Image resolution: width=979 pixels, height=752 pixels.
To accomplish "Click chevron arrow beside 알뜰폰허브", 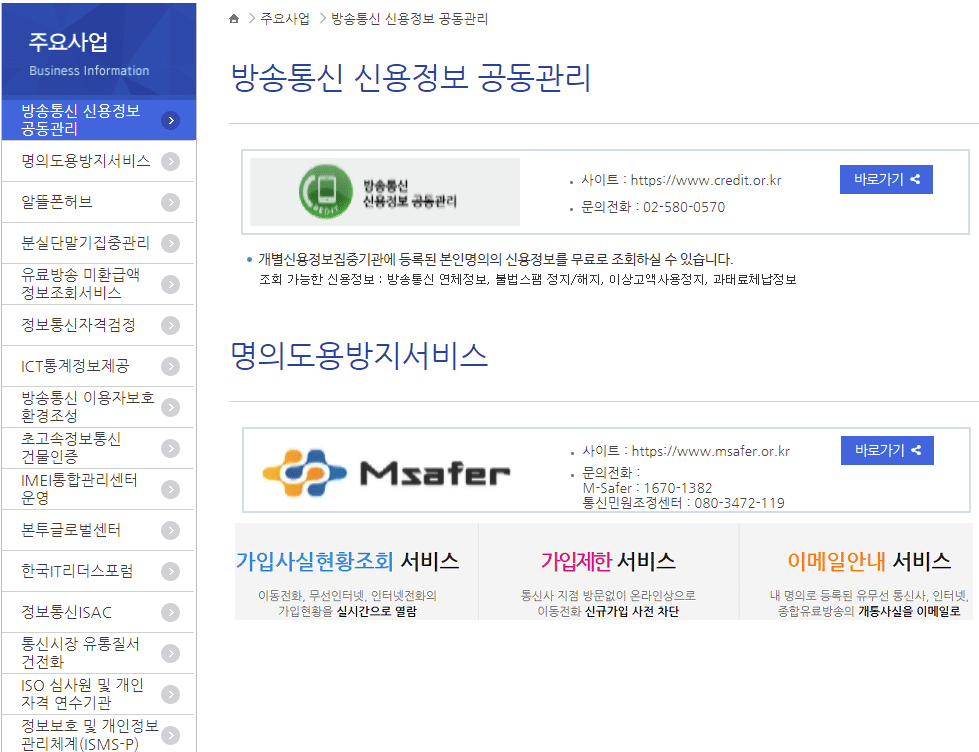I will (170, 202).
